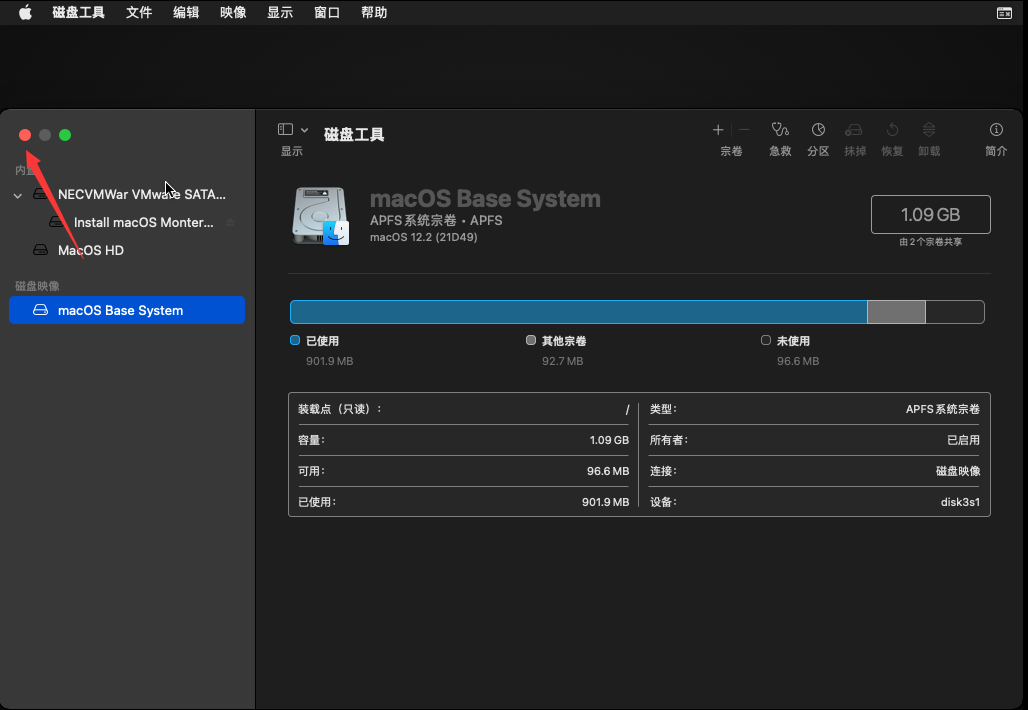Click the 其他宗卷 gray legend swatch
This screenshot has width=1028, height=710.
531,340
